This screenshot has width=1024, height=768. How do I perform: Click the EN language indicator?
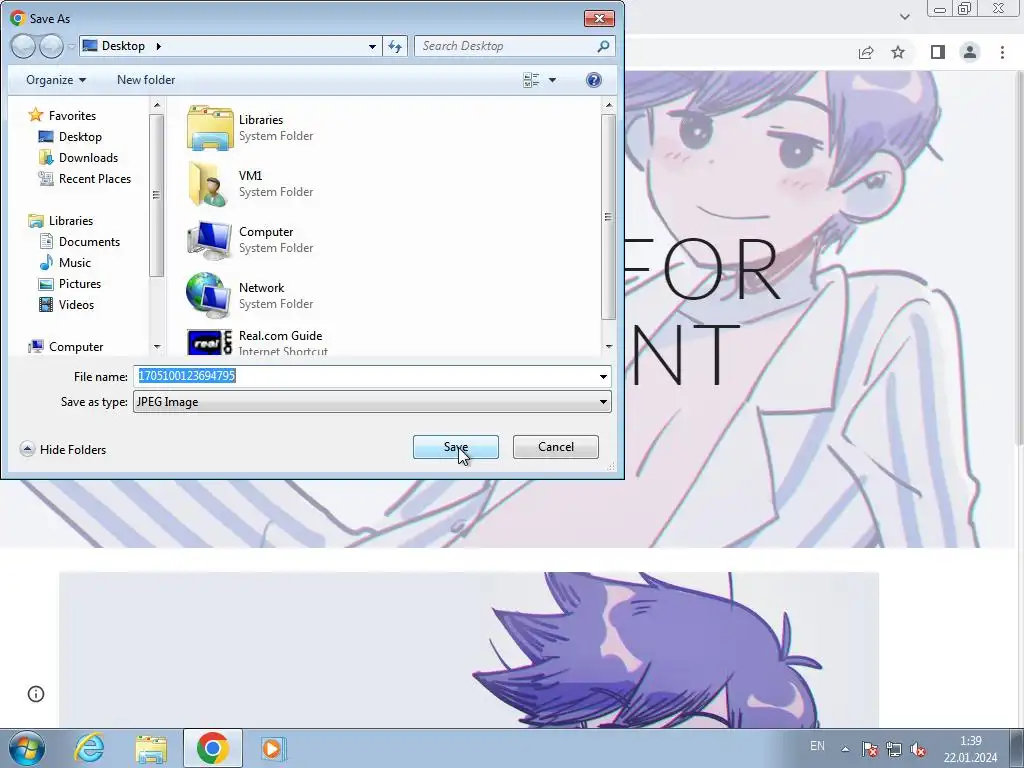click(x=817, y=746)
